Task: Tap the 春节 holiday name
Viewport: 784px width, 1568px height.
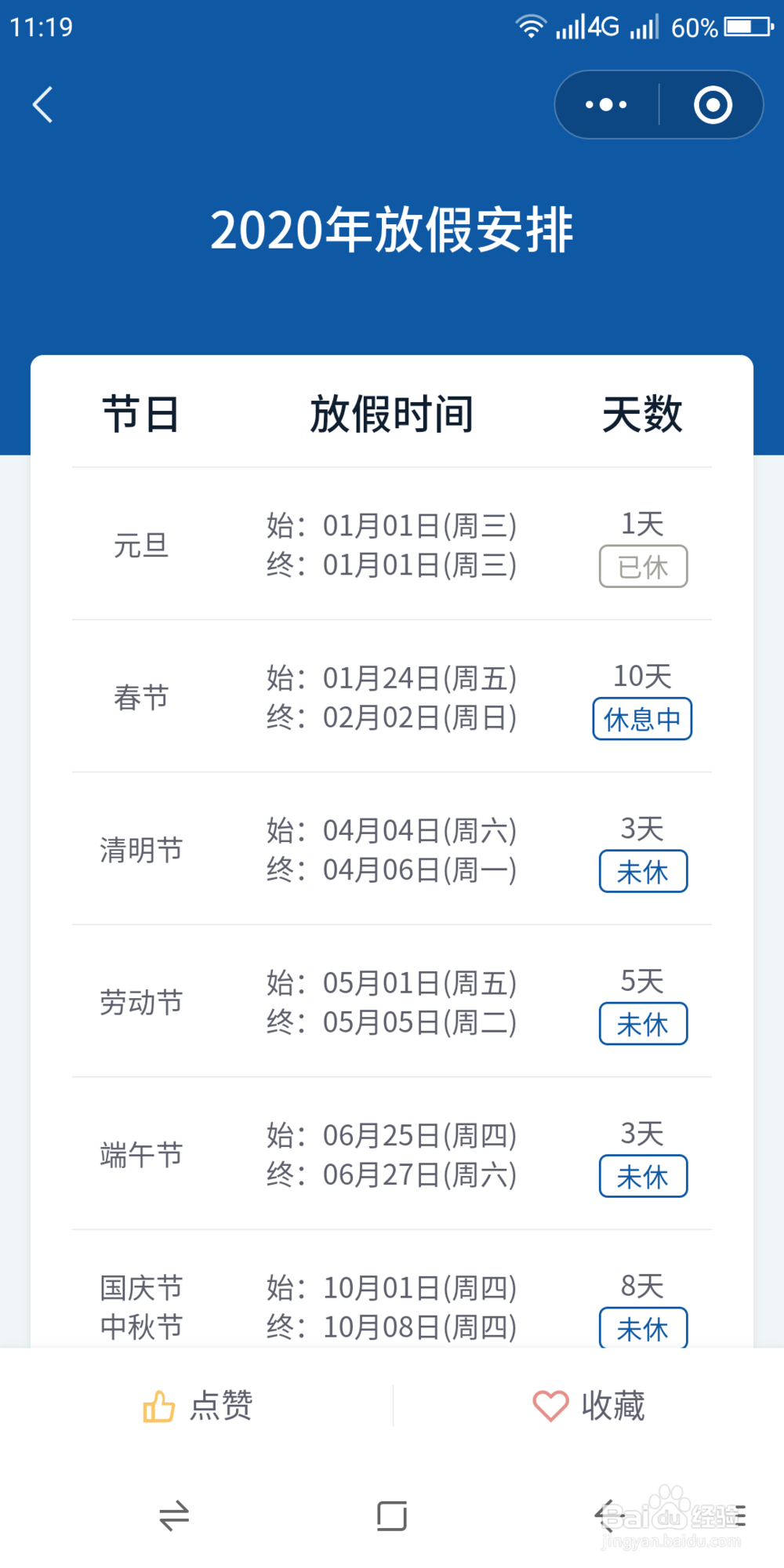Action: (x=141, y=697)
